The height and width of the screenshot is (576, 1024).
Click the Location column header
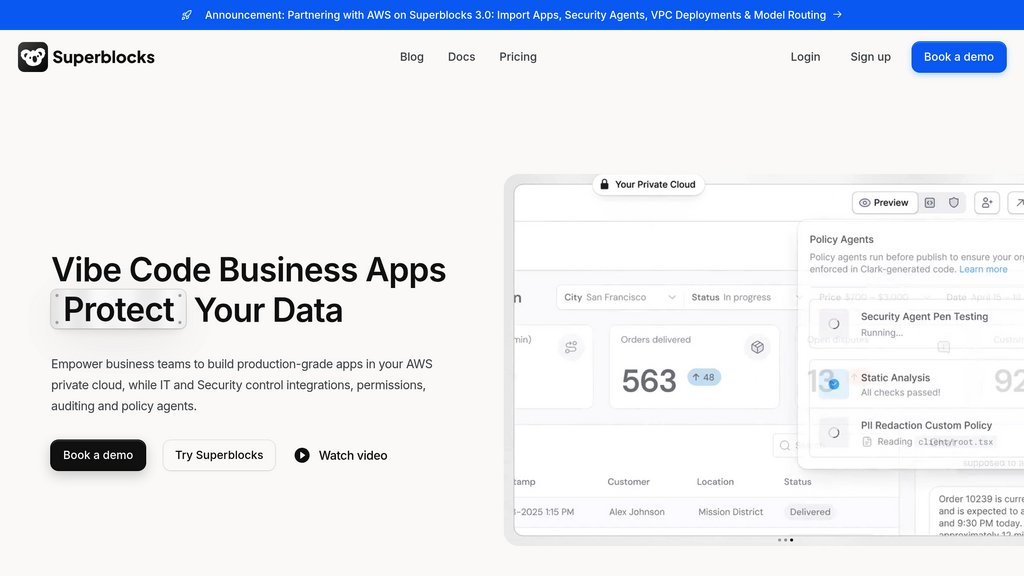(715, 482)
